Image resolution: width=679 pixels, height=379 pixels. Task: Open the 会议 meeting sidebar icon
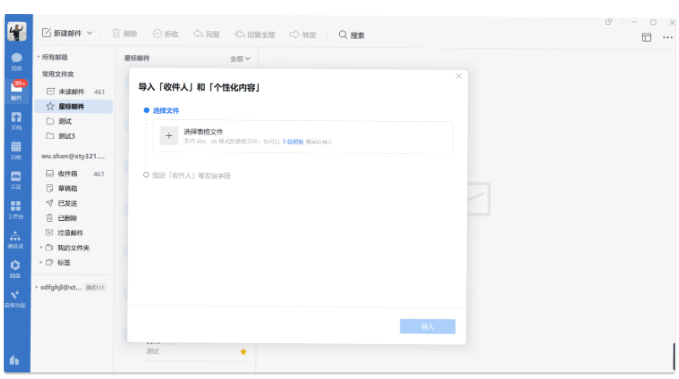(x=16, y=180)
